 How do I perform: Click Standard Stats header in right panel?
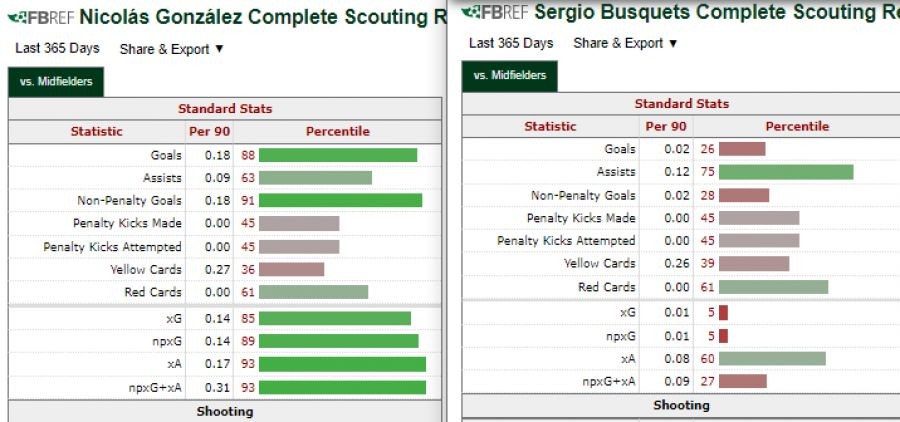click(681, 104)
